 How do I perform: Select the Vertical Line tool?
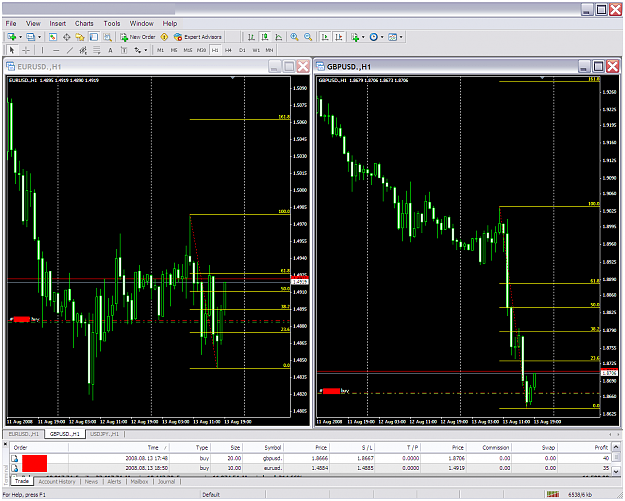point(42,50)
